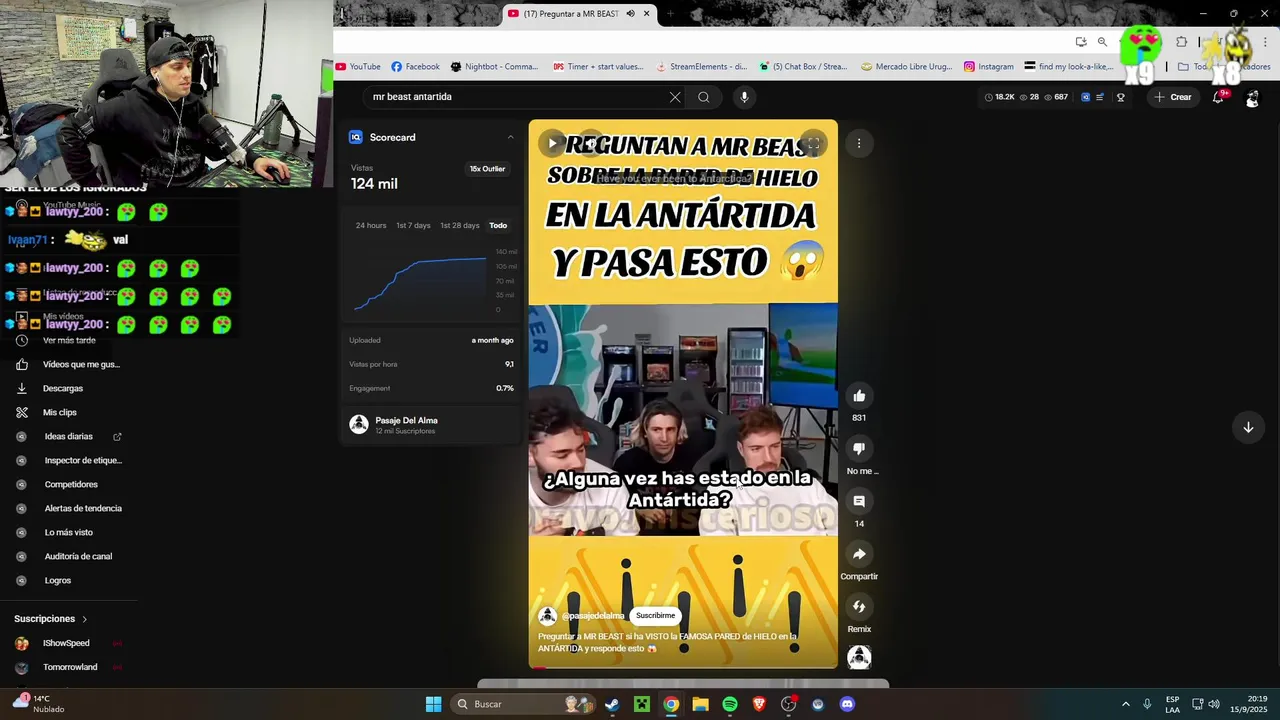Show hidden system tray icons
Screen dimensions: 1280x720
click(x=1125, y=704)
